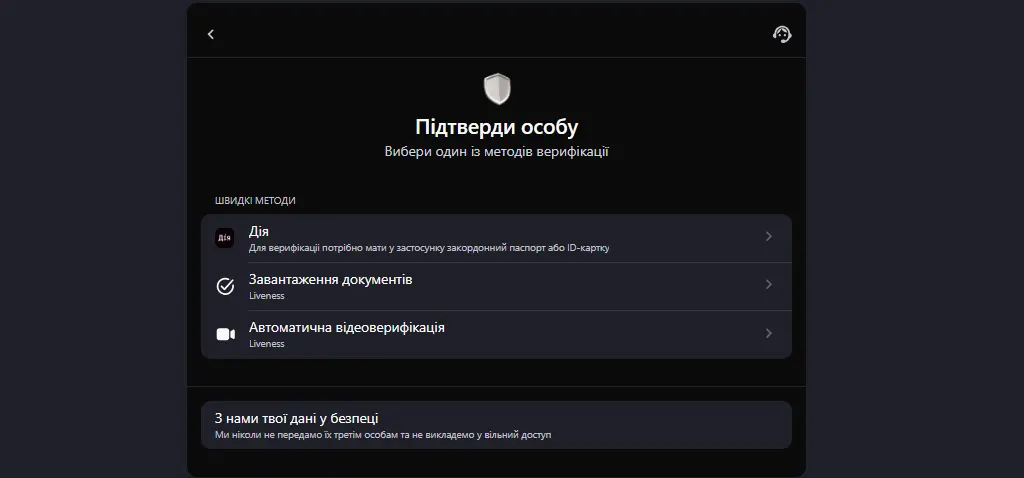Click Liveness label under Автоматична відеоверифікація
The height and width of the screenshot is (478, 1024).
tap(267, 344)
